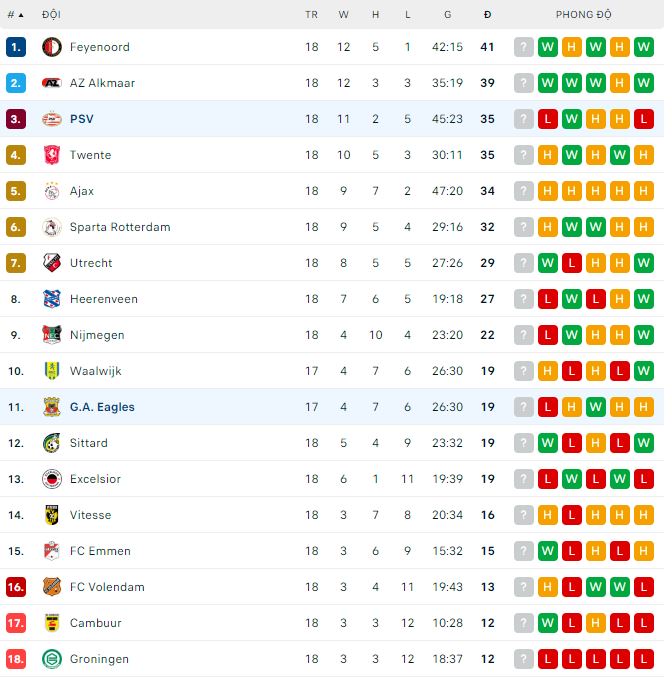Click the Utrecht team logo
Viewport: 672px width, 680px height.
(x=52, y=263)
